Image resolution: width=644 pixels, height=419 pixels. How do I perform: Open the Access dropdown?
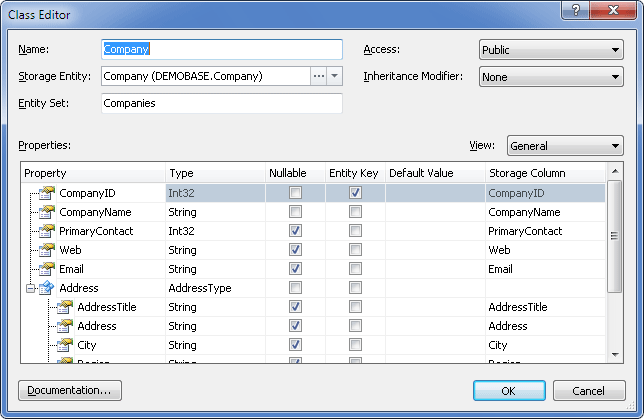tap(551, 50)
